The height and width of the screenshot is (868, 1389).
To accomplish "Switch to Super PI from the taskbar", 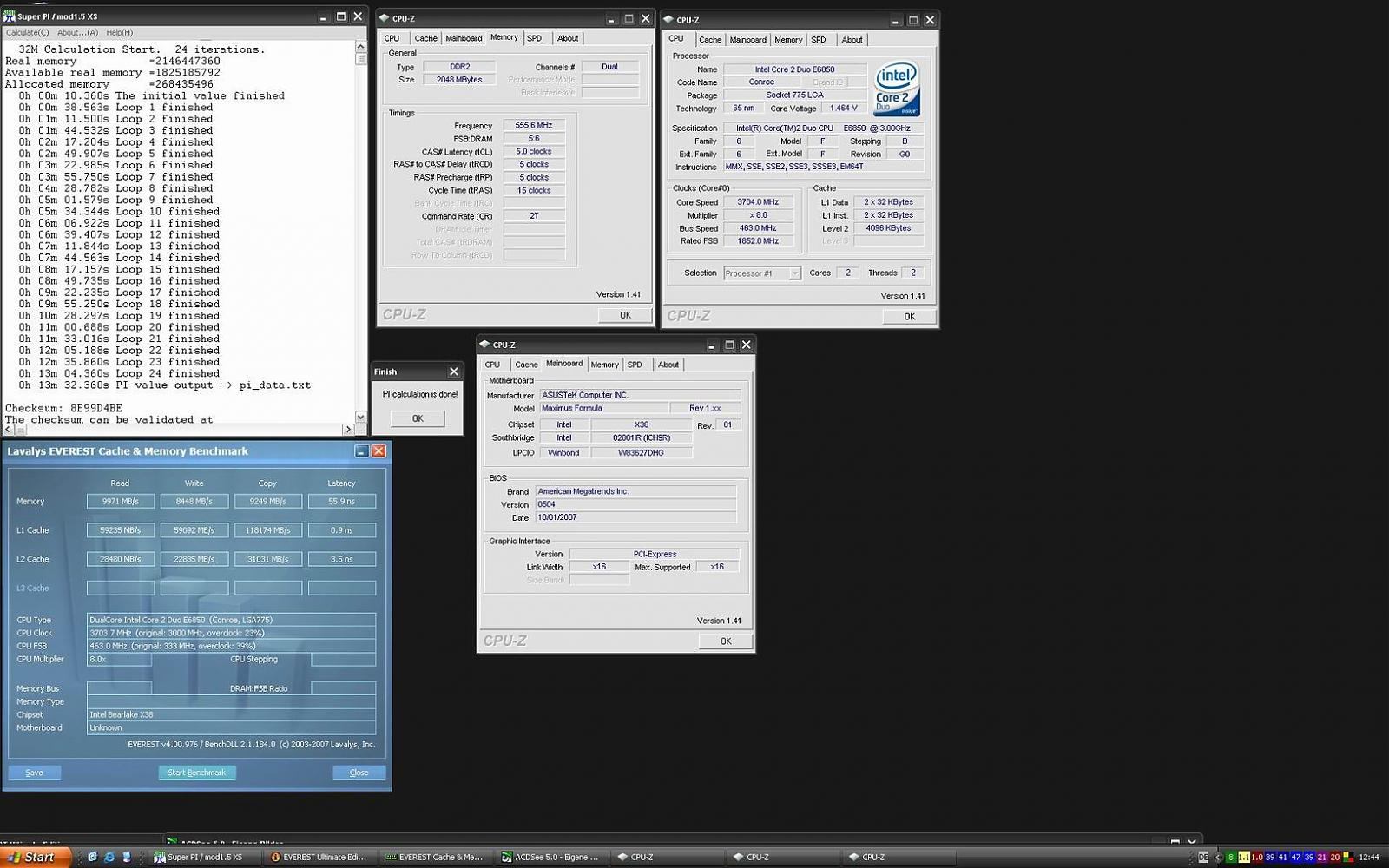I will 204,857.
